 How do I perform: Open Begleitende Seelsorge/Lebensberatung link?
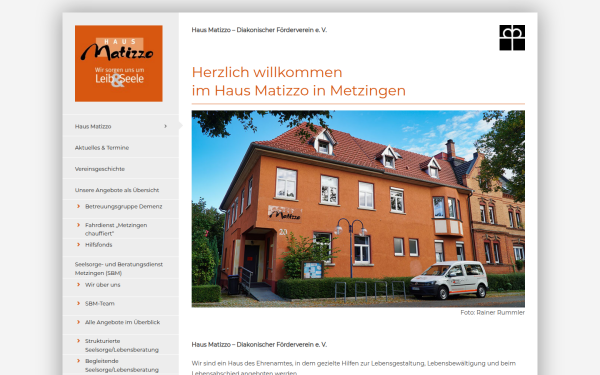coord(122,365)
